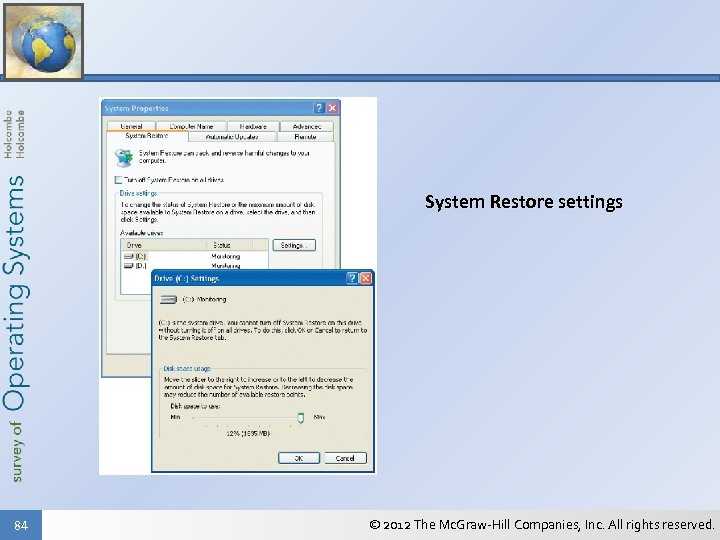Screen dimensions: 720x540
Task: Click drive icon in Drive (C:) Settings dialog
Action: [x=168, y=299]
